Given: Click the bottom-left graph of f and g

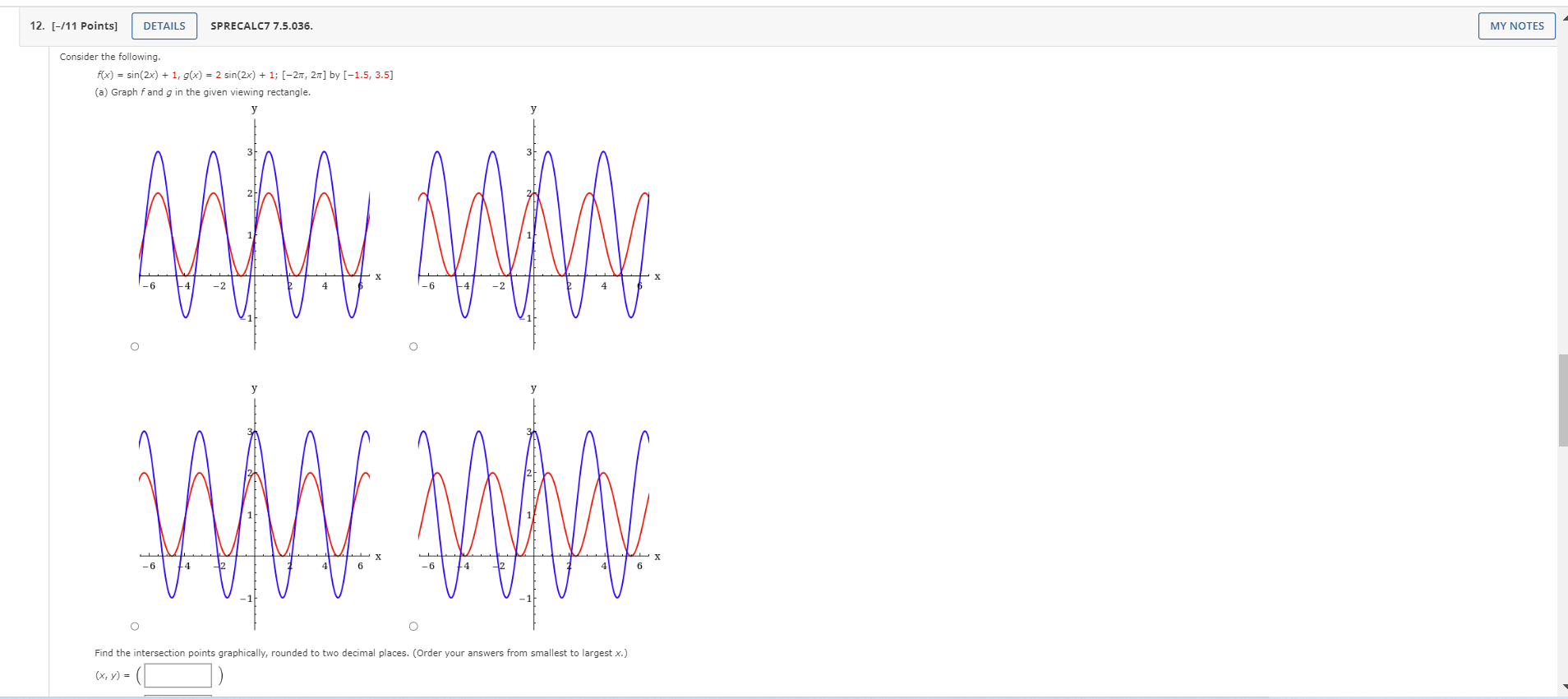Looking at the screenshot, I should tap(259, 507).
